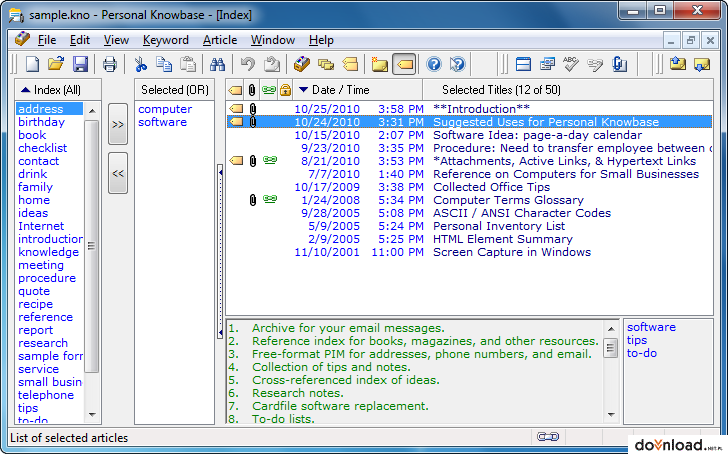The image size is (728, 454).
Task: Sort by padlock column header
Action: click(286, 90)
